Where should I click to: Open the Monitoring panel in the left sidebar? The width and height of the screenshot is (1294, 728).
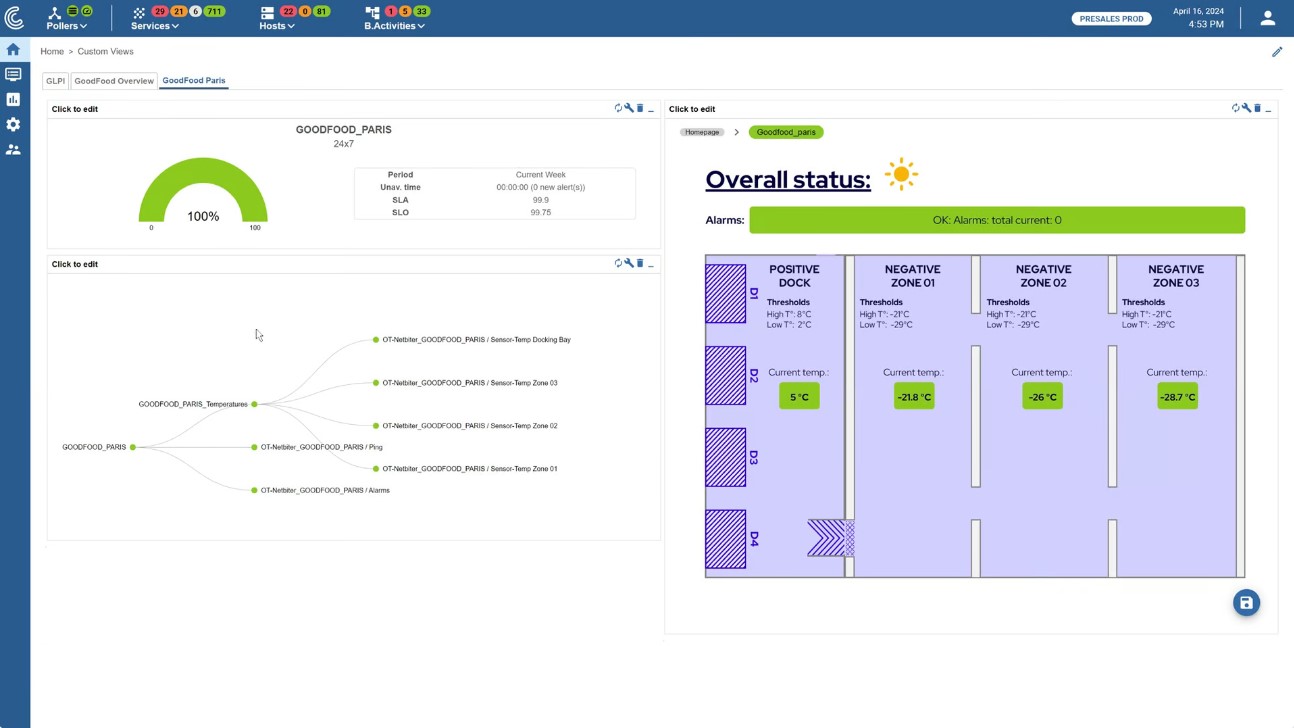pos(14,73)
